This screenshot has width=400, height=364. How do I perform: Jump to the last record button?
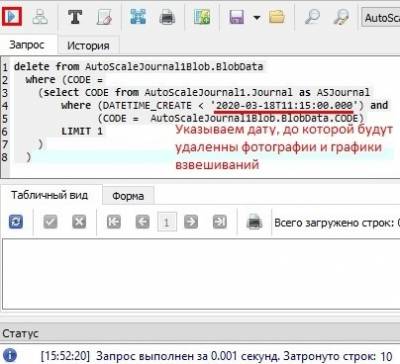pyautogui.click(x=220, y=222)
